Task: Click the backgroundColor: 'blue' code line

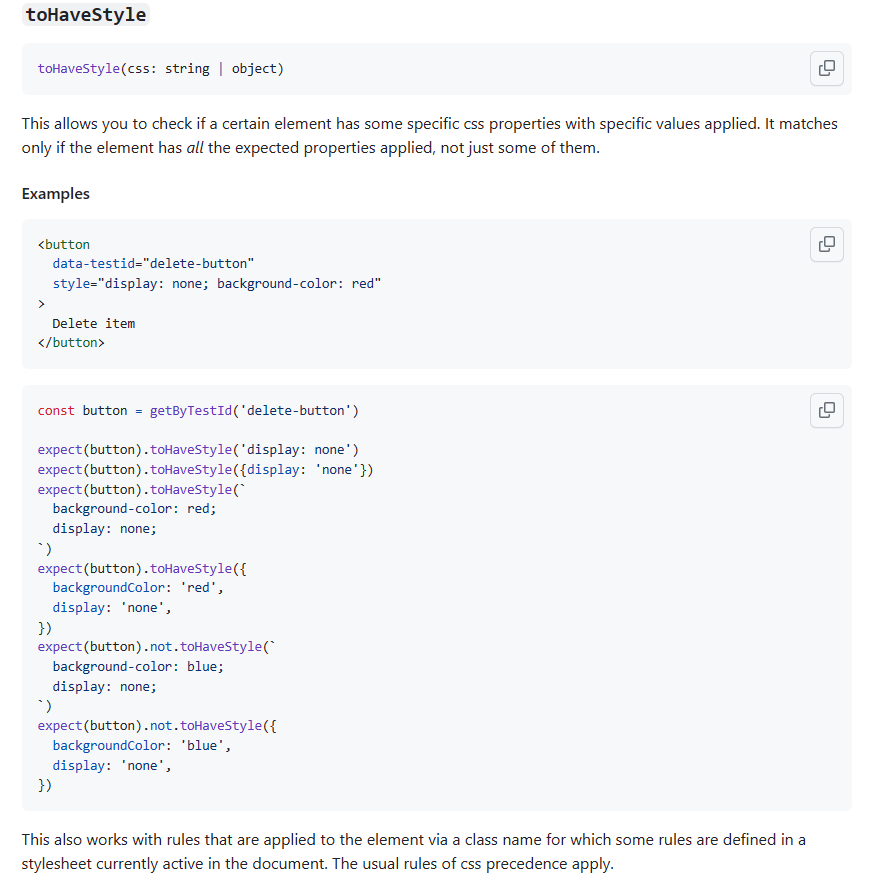Action: 142,746
